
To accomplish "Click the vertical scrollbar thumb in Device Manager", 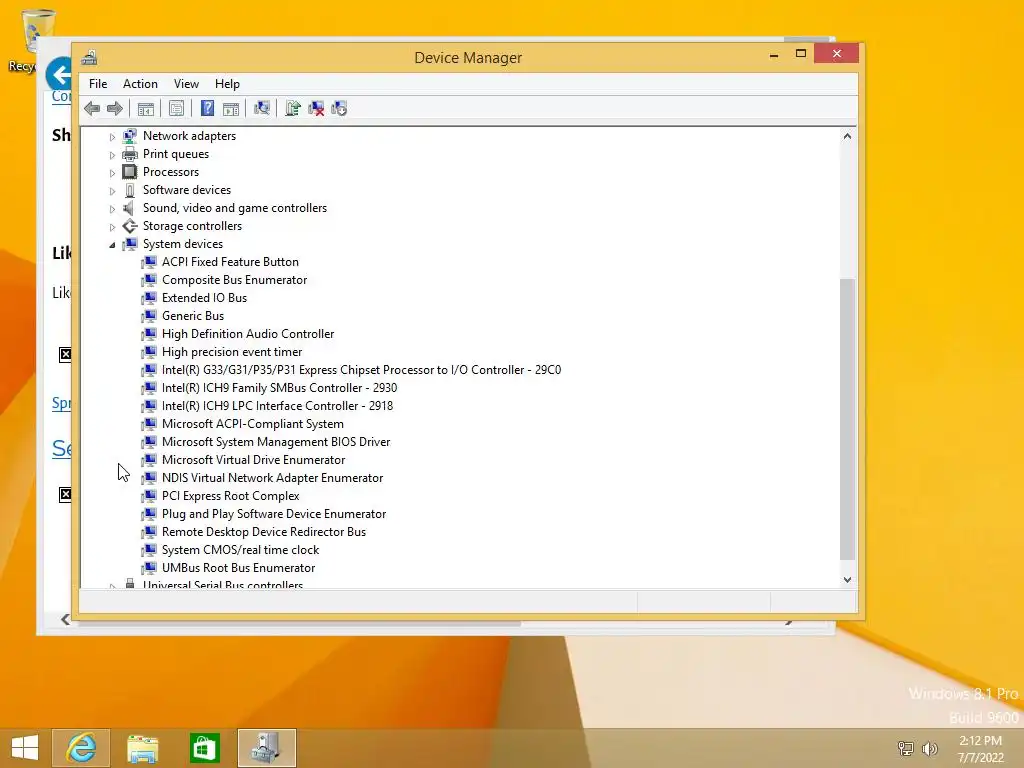I will (847, 419).
